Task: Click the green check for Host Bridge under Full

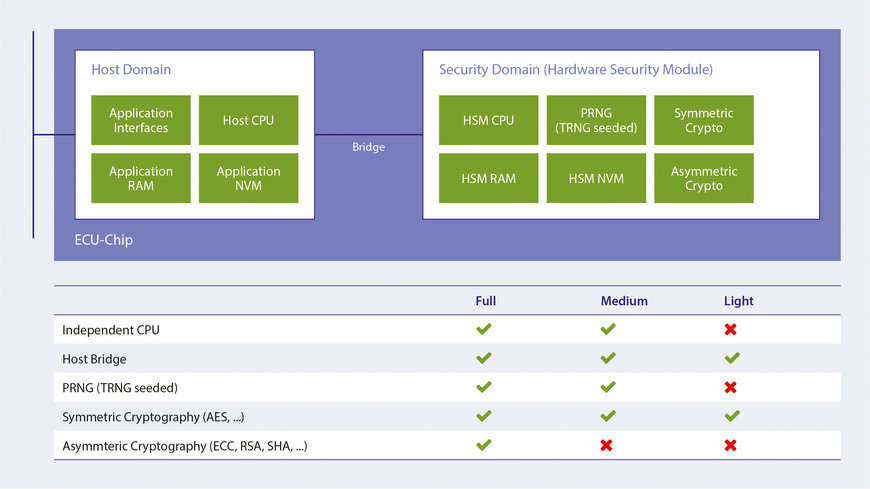Action: (484, 358)
